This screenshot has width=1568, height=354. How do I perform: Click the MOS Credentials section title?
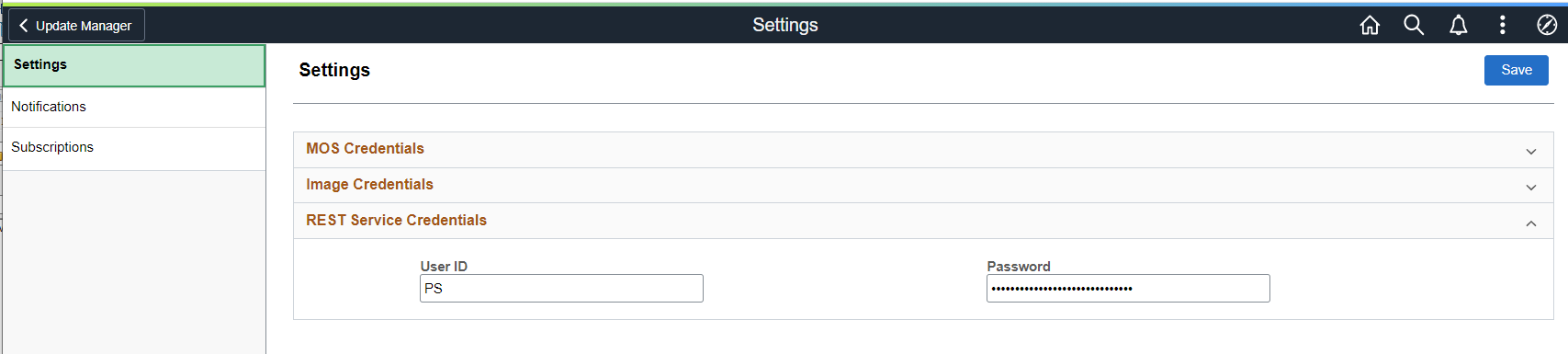point(365,149)
